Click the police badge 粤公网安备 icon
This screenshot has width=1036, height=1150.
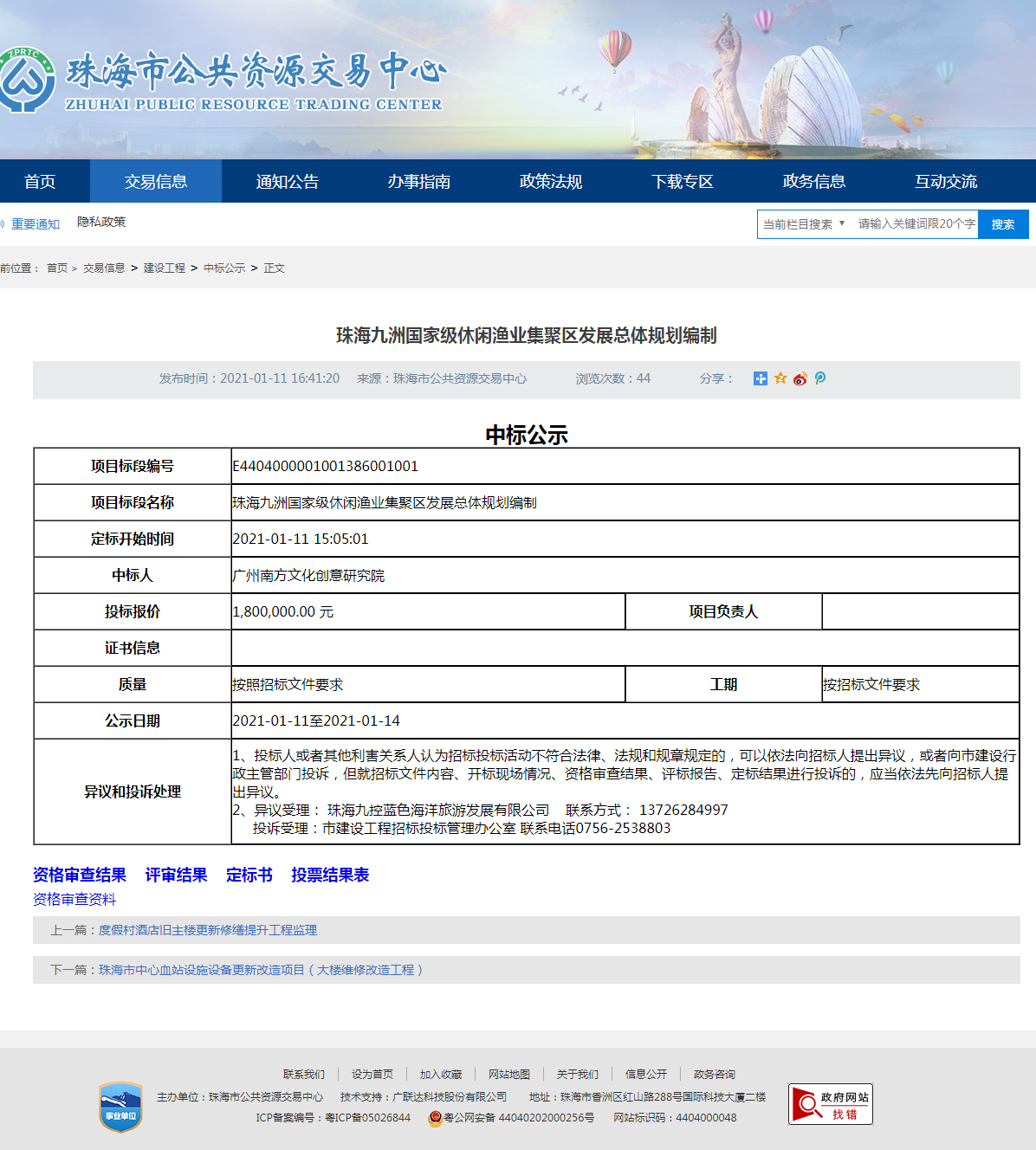point(435,1118)
